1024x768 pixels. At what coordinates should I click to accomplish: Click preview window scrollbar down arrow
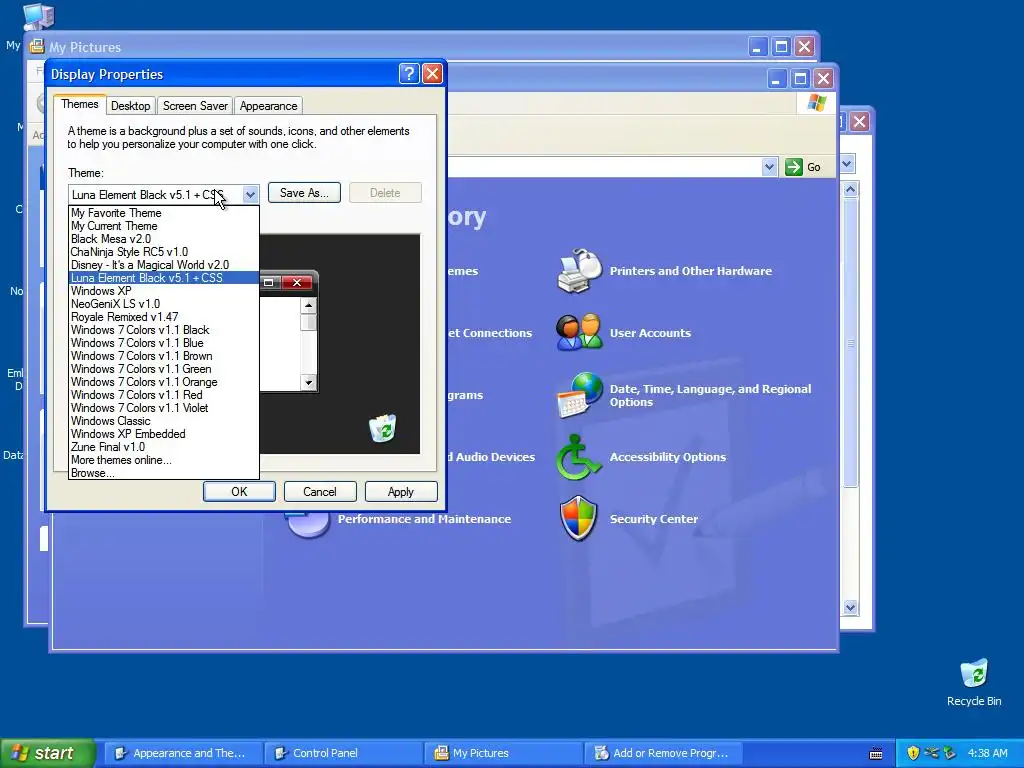pyautogui.click(x=308, y=383)
